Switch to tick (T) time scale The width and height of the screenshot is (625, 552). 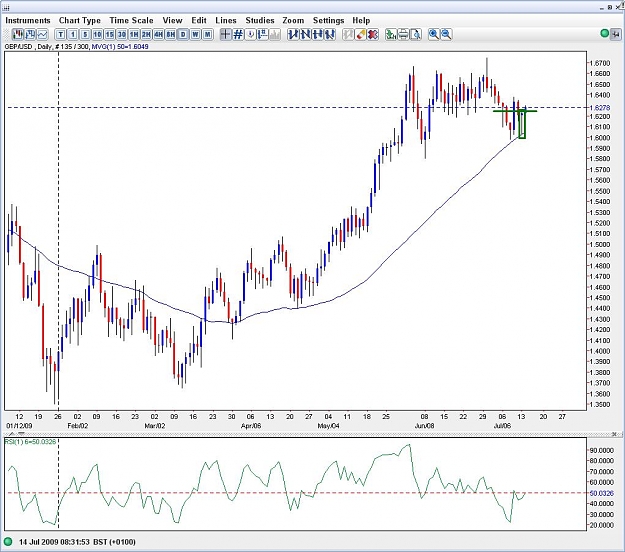pyautogui.click(x=61, y=34)
